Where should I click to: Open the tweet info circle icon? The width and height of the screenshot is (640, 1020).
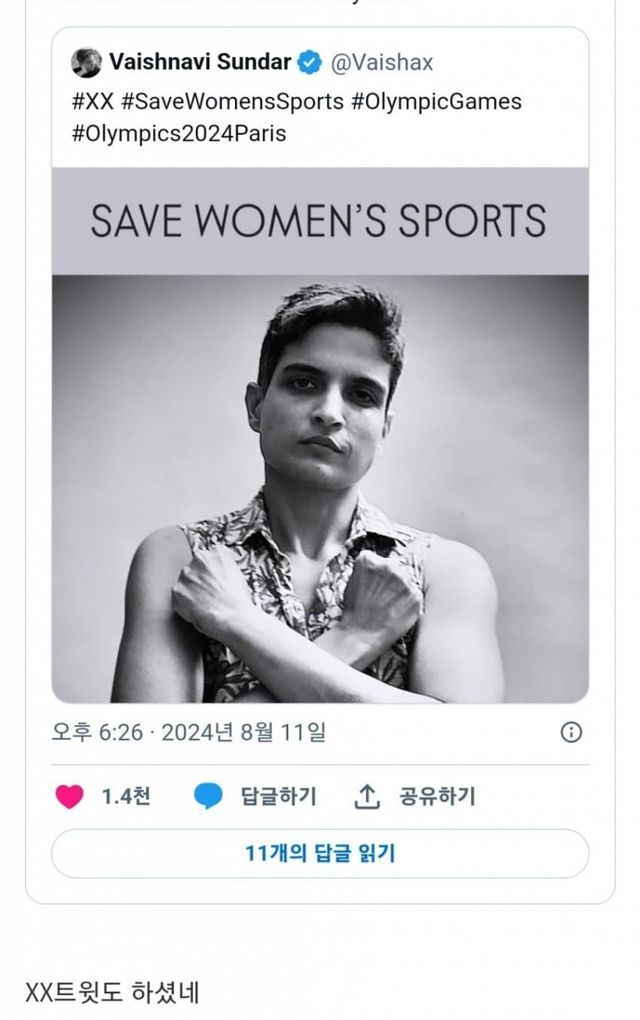tap(571, 732)
